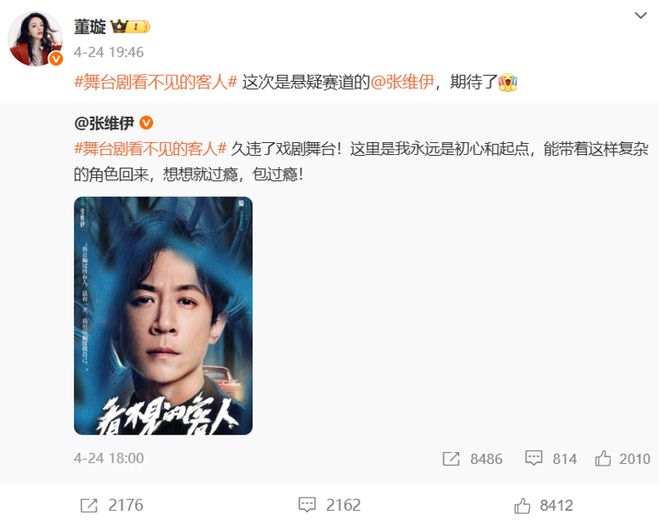Open 董璇's profile avatar
The image size is (660, 526).
[36, 39]
